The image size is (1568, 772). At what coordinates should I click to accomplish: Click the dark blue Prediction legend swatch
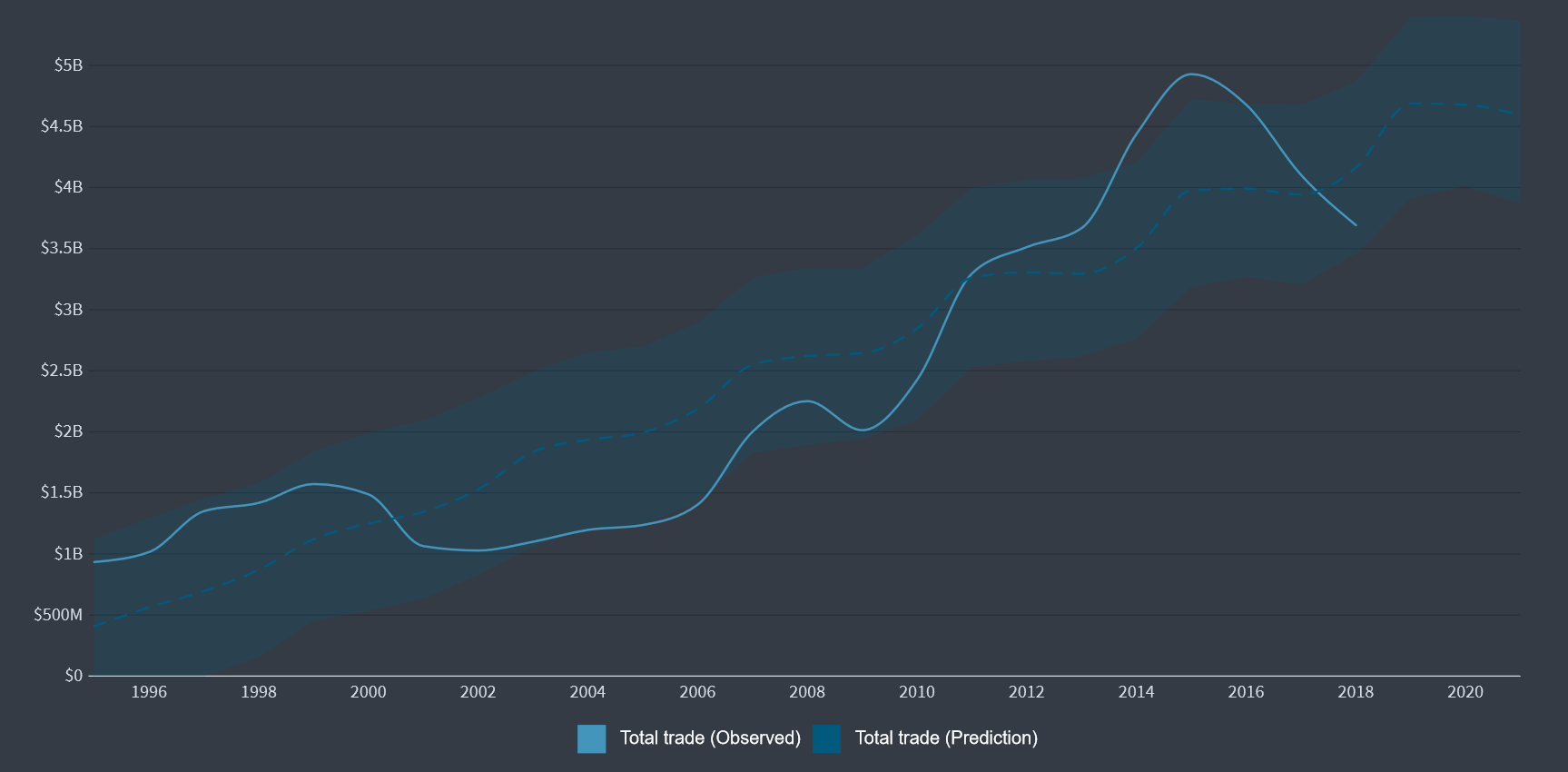pos(826,738)
